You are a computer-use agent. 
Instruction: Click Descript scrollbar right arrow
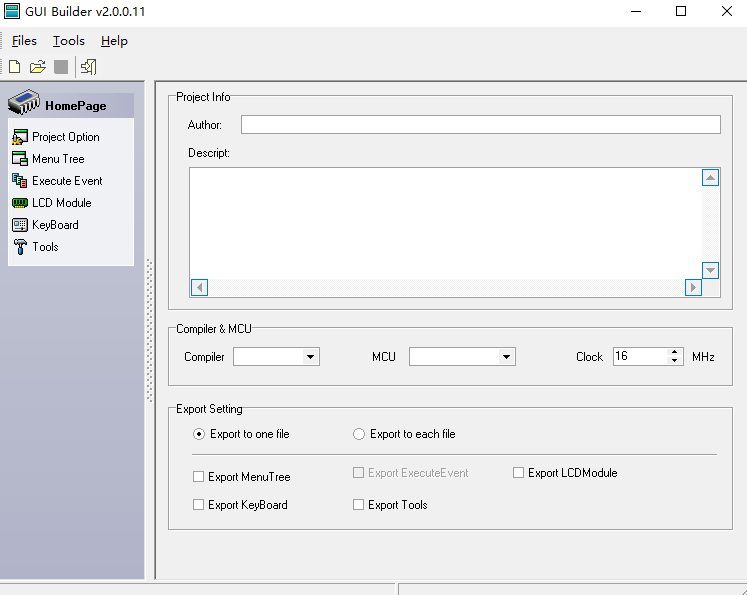693,287
